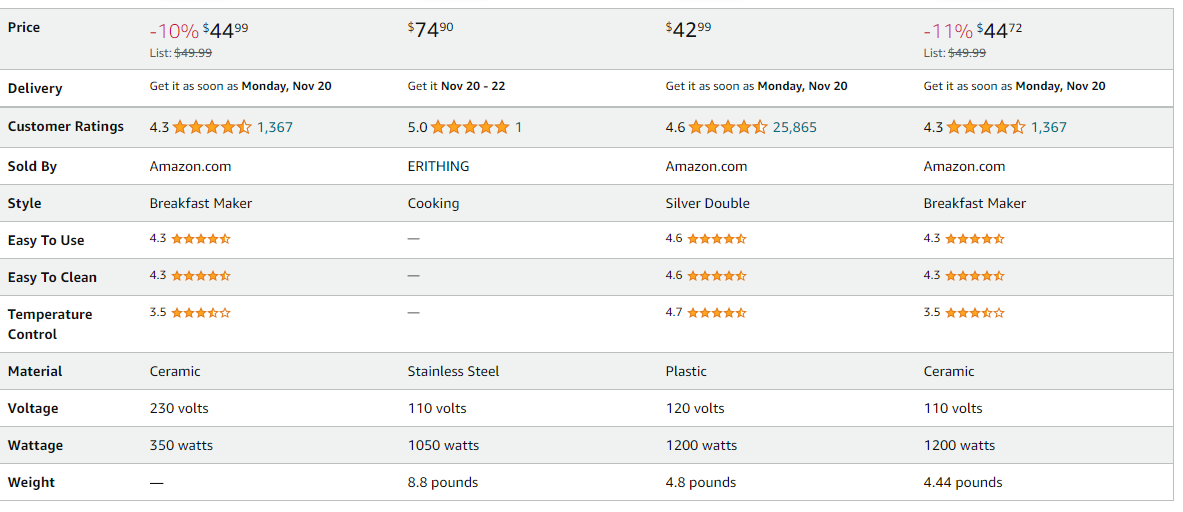Click the $44.99 discounted price

tap(226, 31)
